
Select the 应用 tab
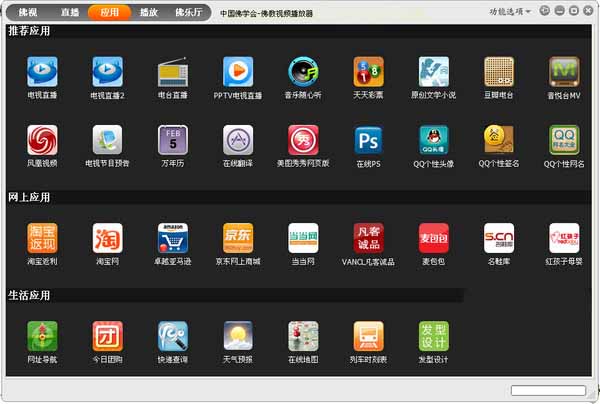110,12
